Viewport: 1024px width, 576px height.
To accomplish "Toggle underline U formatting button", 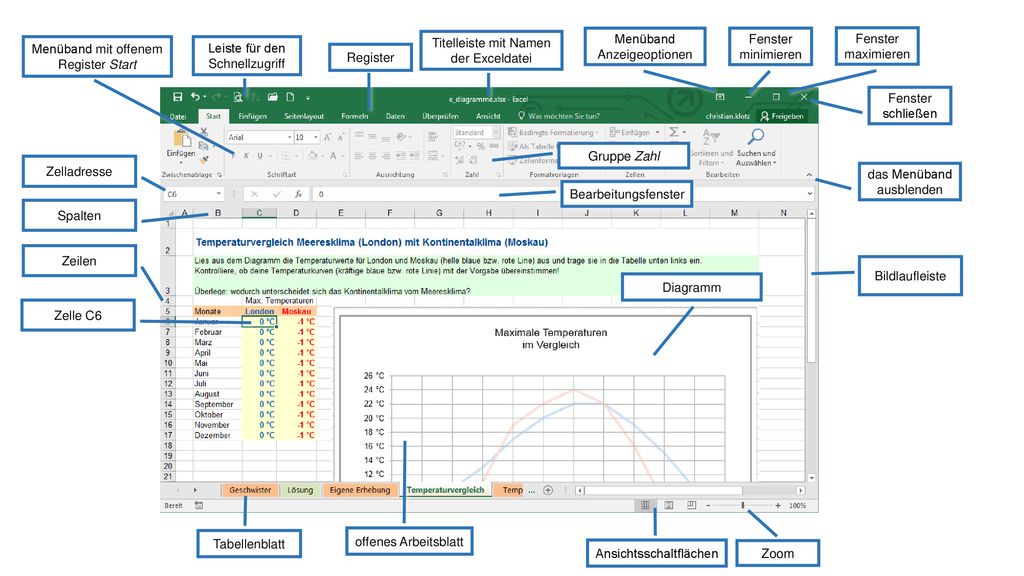I will [260, 156].
